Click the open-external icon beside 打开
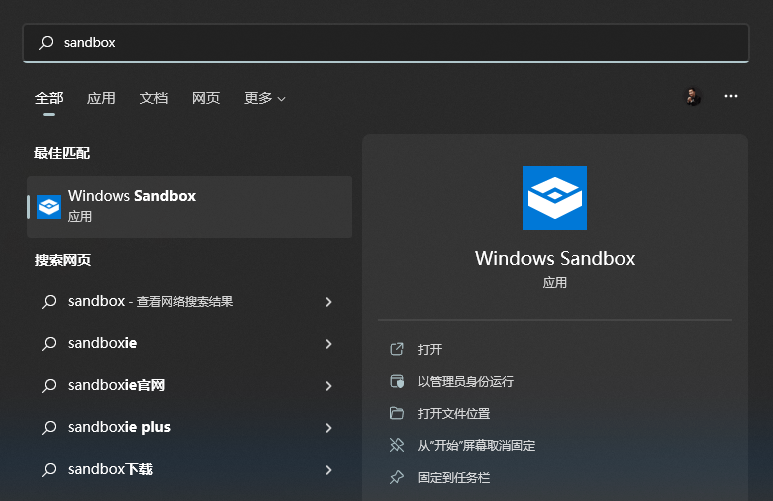Image resolution: width=773 pixels, height=501 pixels. (397, 349)
